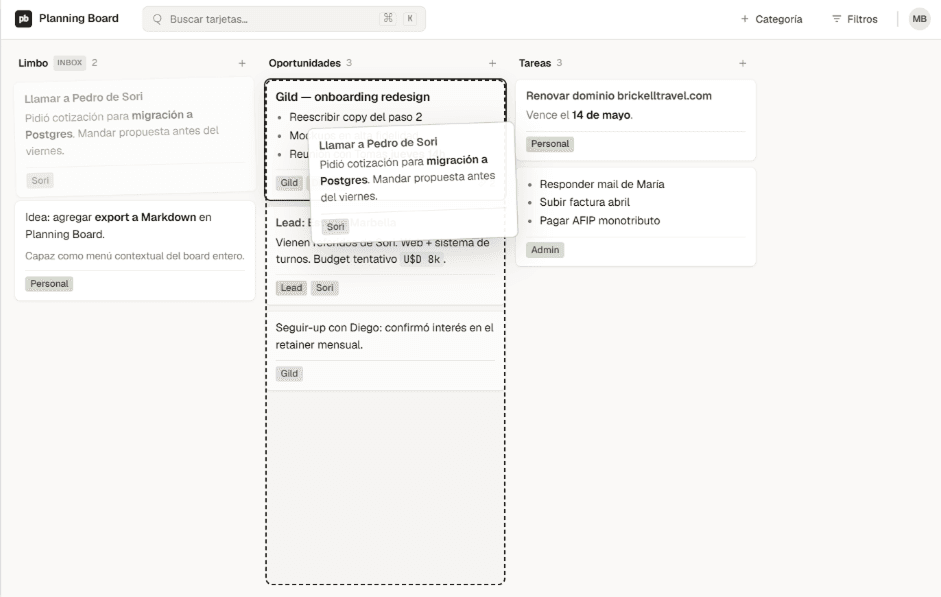
Task: Open the Seguir-up con Diego card
Action: (x=385, y=351)
